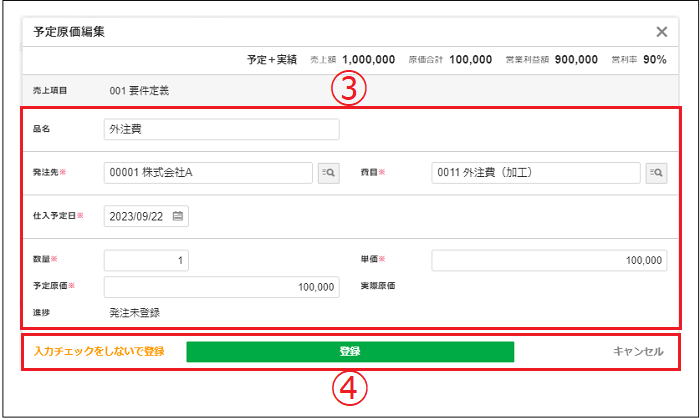The image size is (700, 420).
Task: Select the 001 要件定義 sales item text
Action: coord(139,91)
